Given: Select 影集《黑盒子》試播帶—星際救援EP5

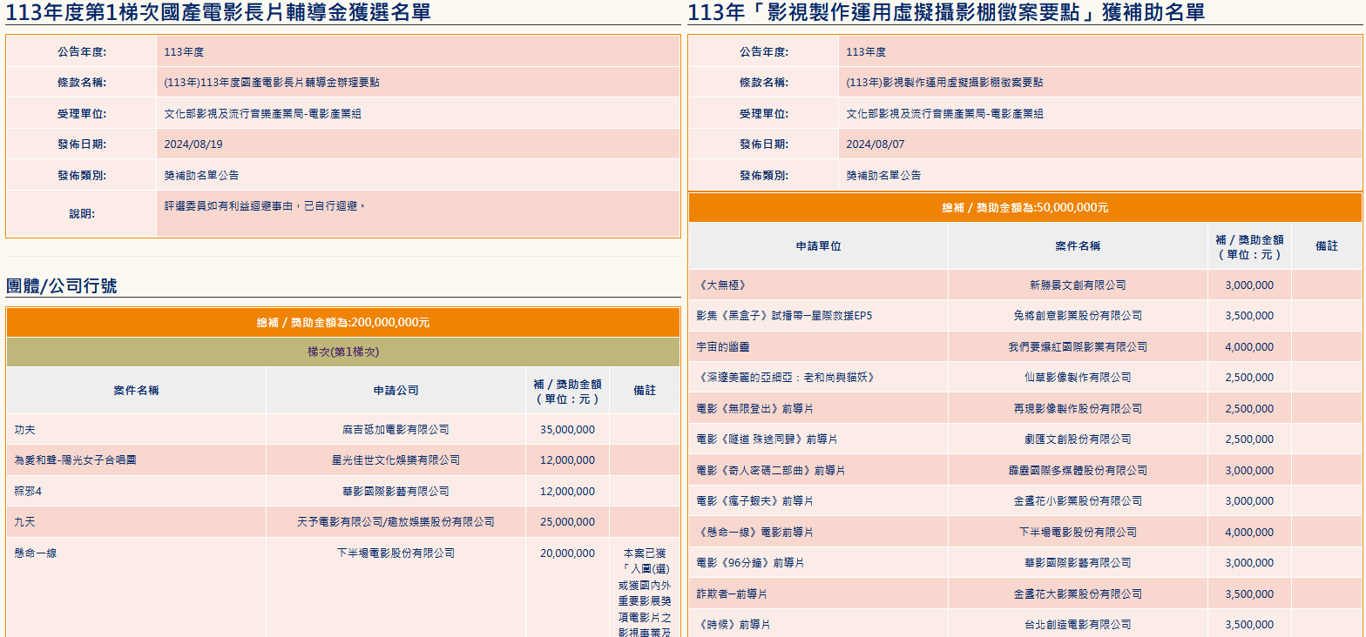Looking at the screenshot, I should click(784, 316).
